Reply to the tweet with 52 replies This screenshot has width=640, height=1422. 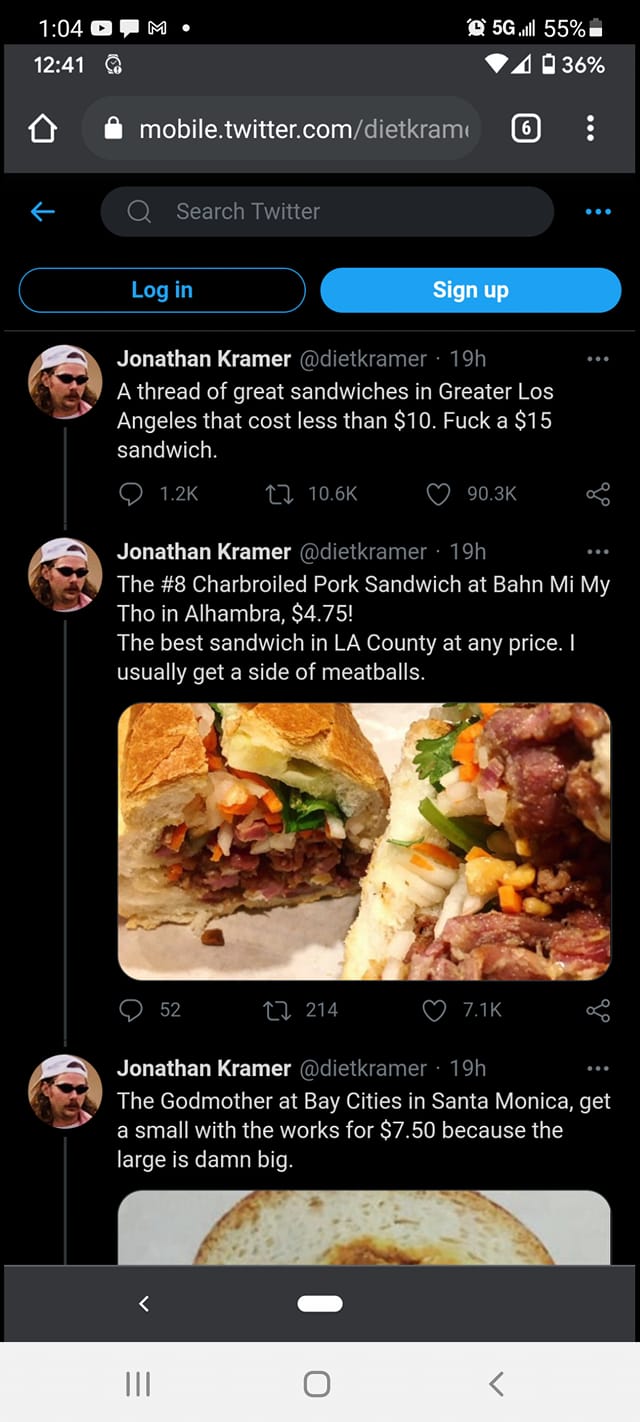click(132, 1010)
